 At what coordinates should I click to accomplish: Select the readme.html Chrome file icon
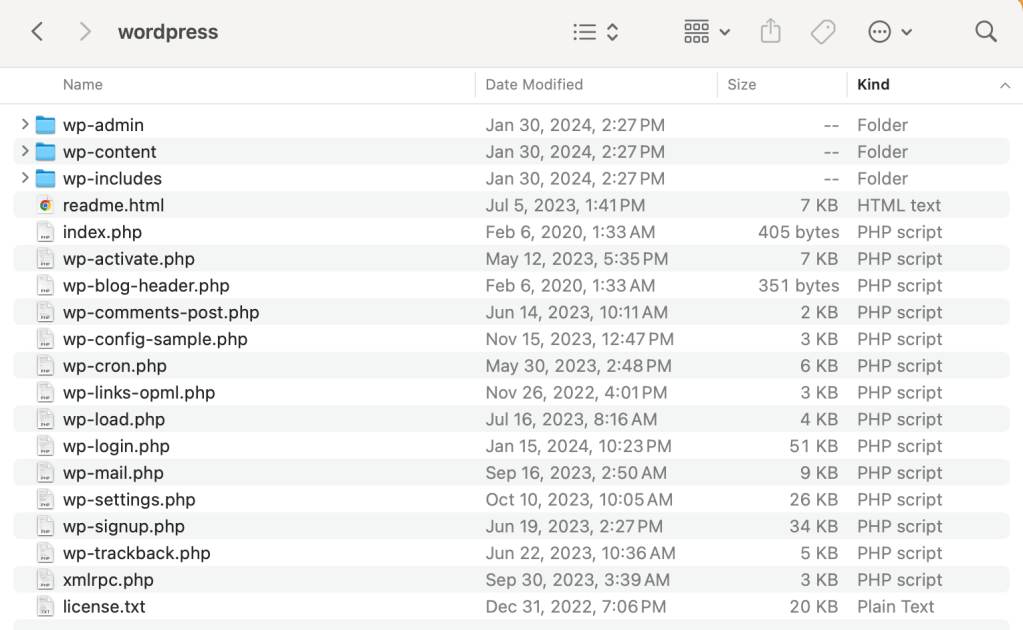[45, 205]
